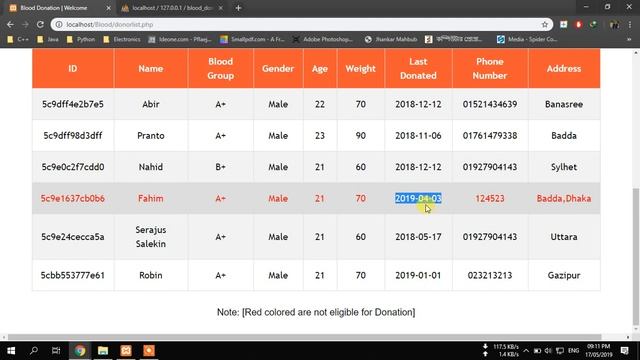Viewport: 640px width, 360px height.
Task: Open XAMPP icon on taskbar
Action: 126,351
